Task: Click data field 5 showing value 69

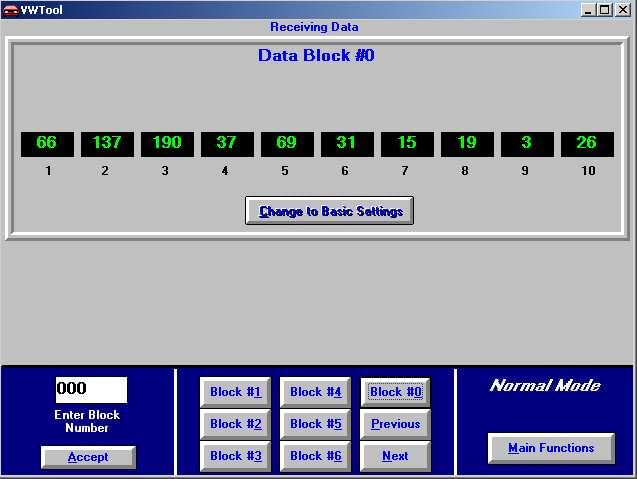Action: click(287, 143)
